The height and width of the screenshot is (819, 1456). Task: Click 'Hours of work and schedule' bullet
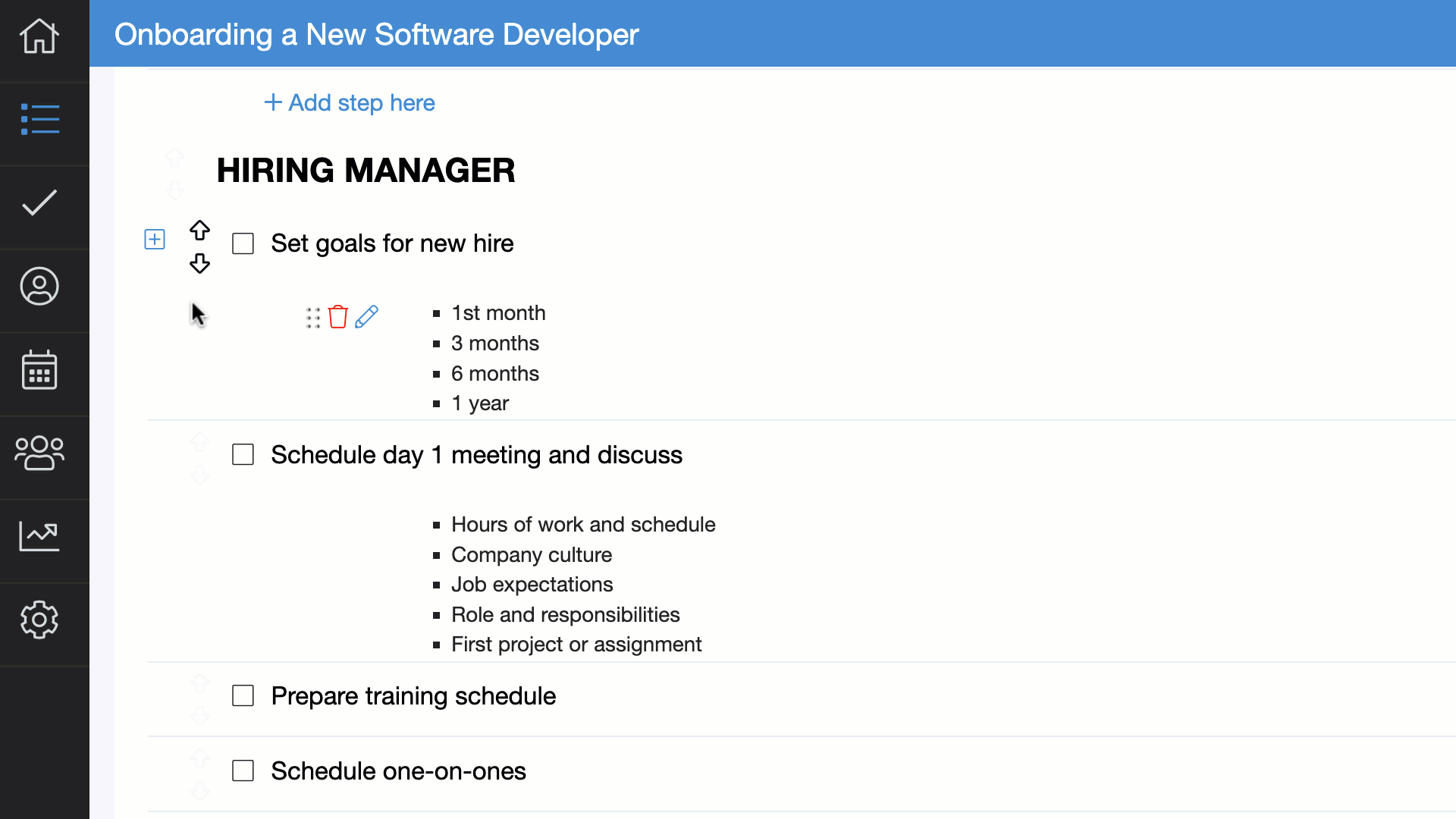click(583, 525)
